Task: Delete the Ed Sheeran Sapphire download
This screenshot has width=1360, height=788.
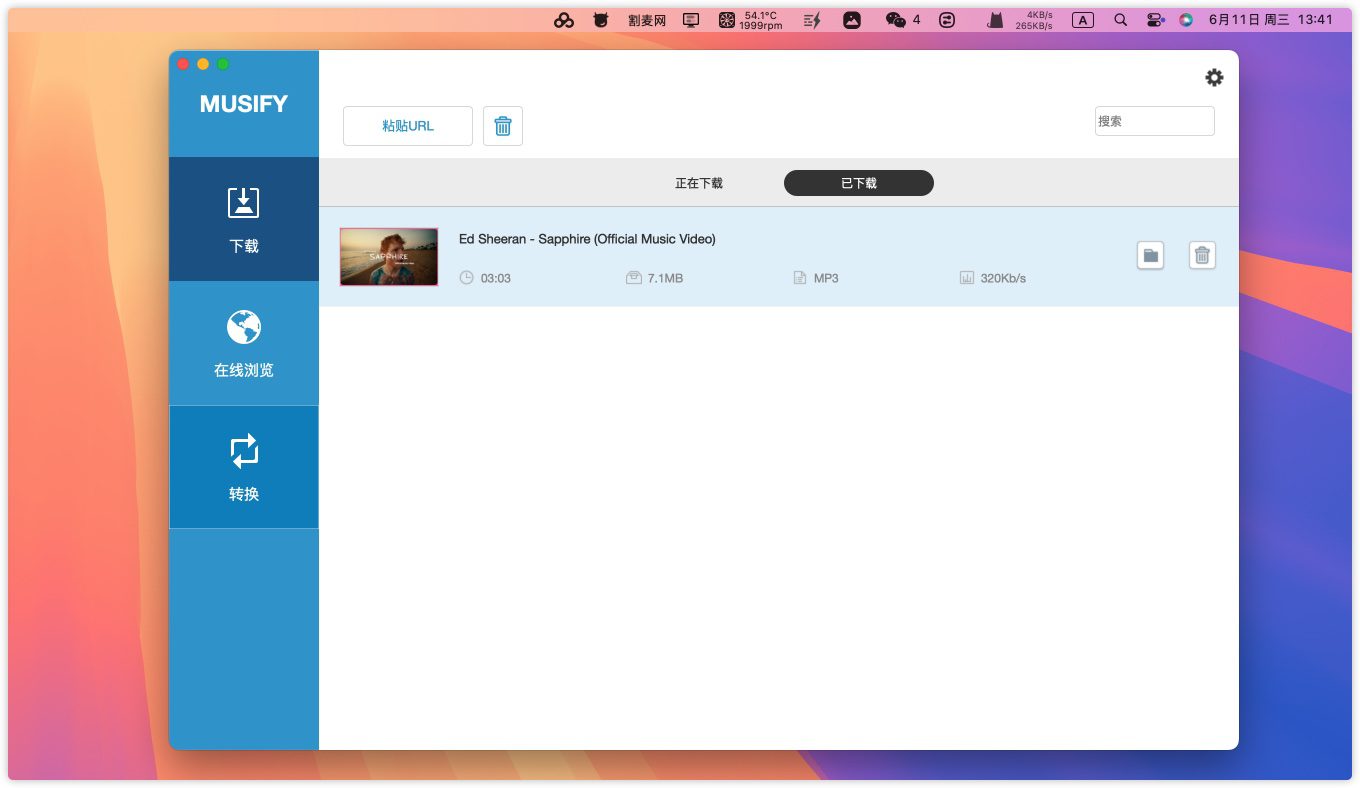Action: click(x=1203, y=256)
